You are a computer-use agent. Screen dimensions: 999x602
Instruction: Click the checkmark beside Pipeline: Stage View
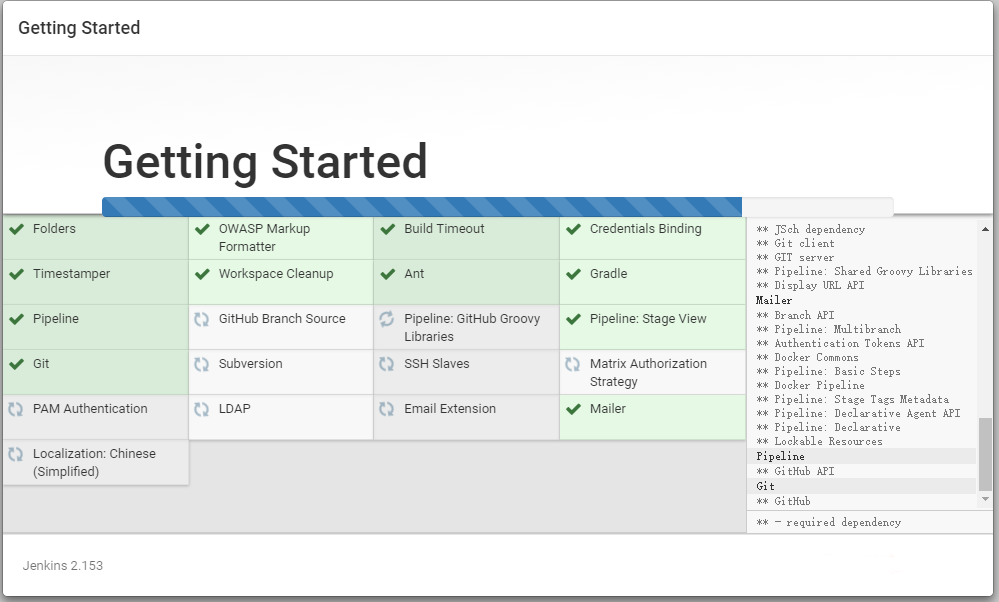[x=573, y=319]
